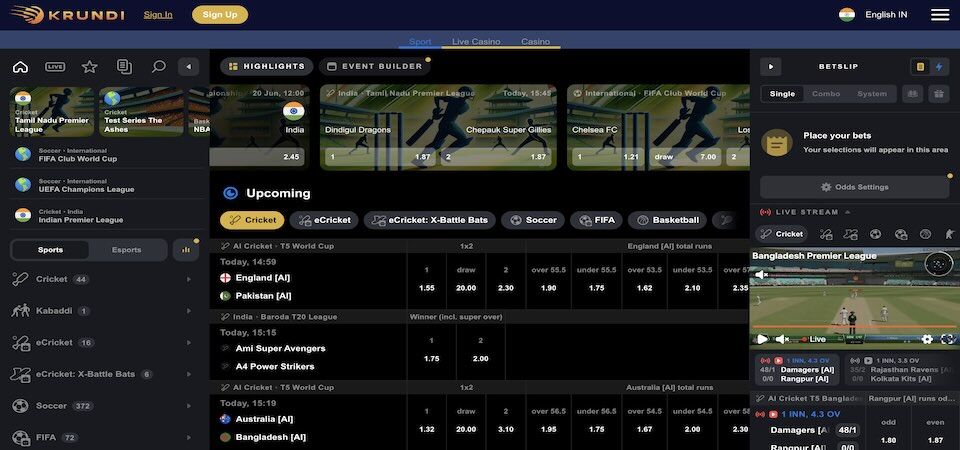Open the statistics bar-chart icon
This screenshot has height=450, width=960.
coord(186,250)
